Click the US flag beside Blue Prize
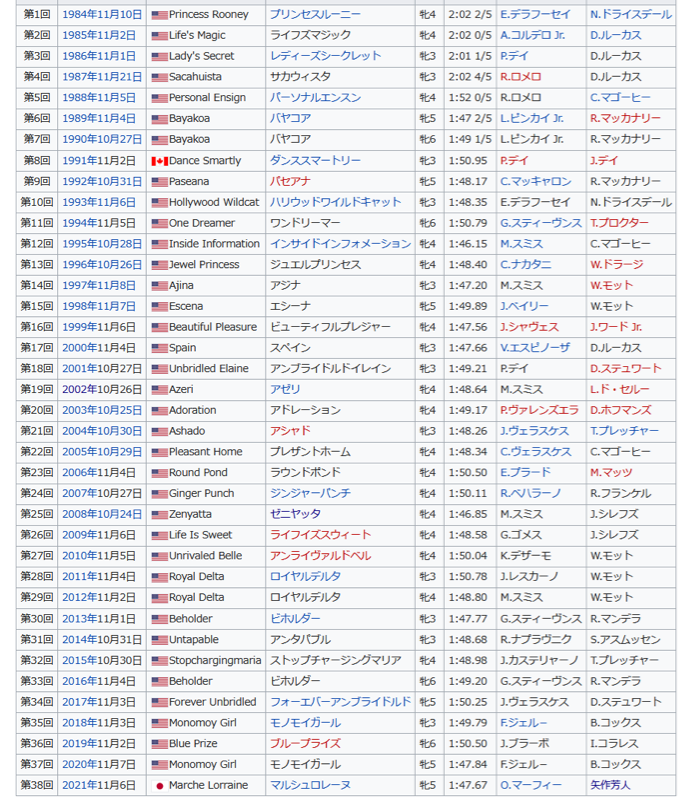This screenshot has width=687, height=800. [x=159, y=744]
